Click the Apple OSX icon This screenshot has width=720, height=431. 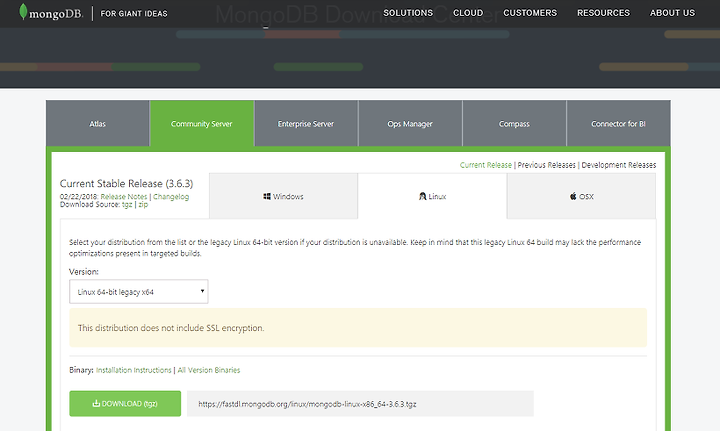tap(573, 196)
